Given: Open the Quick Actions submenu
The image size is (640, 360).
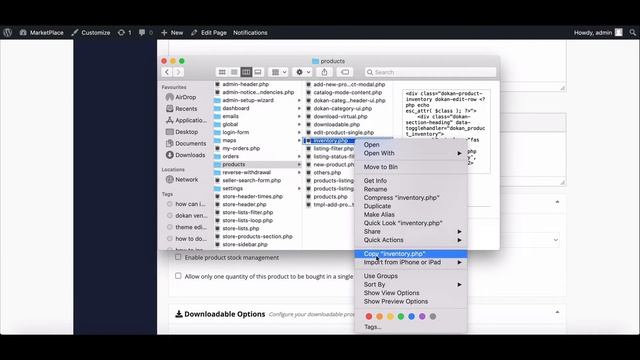Looking at the screenshot, I should (411, 240).
